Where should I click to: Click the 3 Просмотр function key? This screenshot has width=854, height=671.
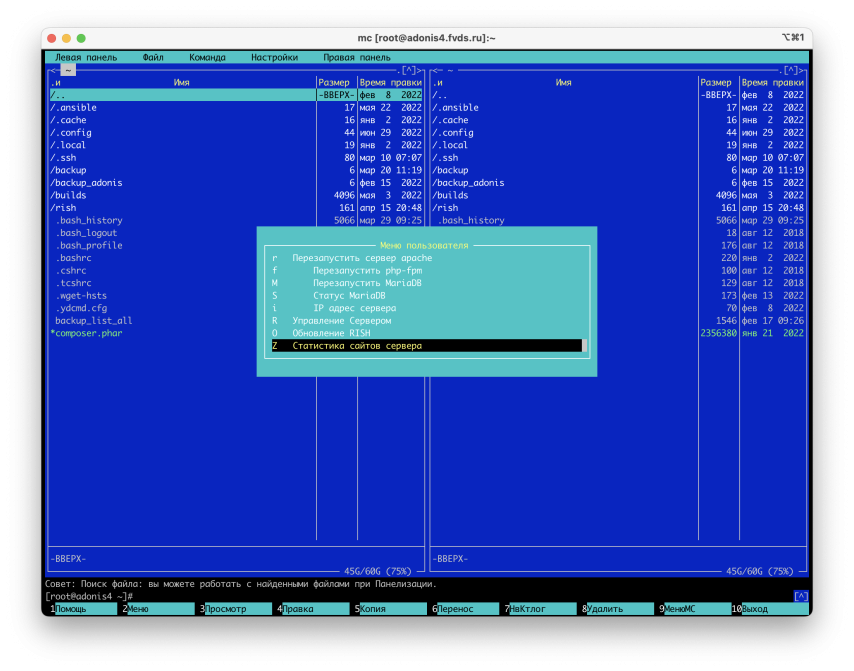[235, 609]
